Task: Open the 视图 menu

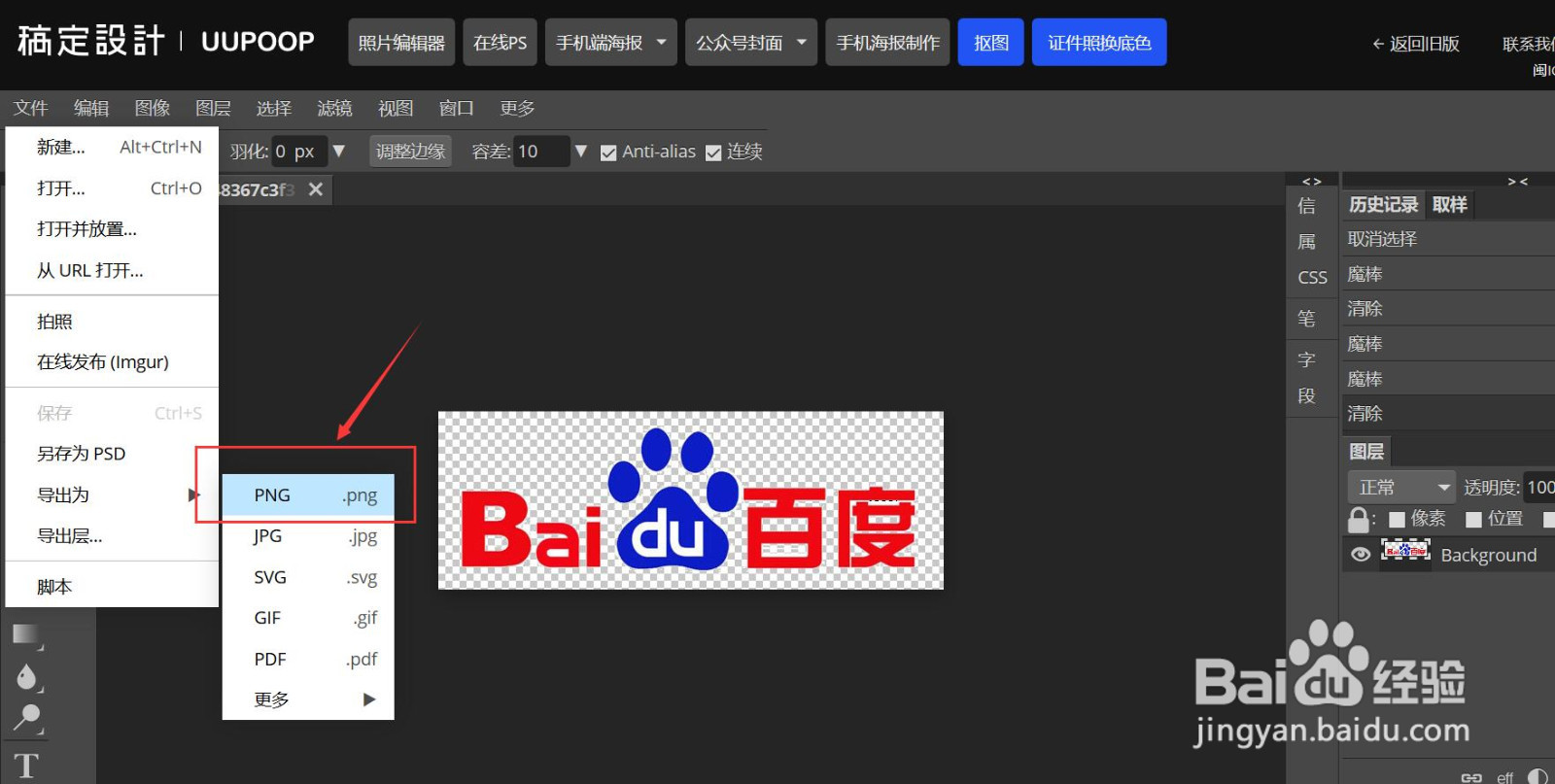Action: pos(396,108)
